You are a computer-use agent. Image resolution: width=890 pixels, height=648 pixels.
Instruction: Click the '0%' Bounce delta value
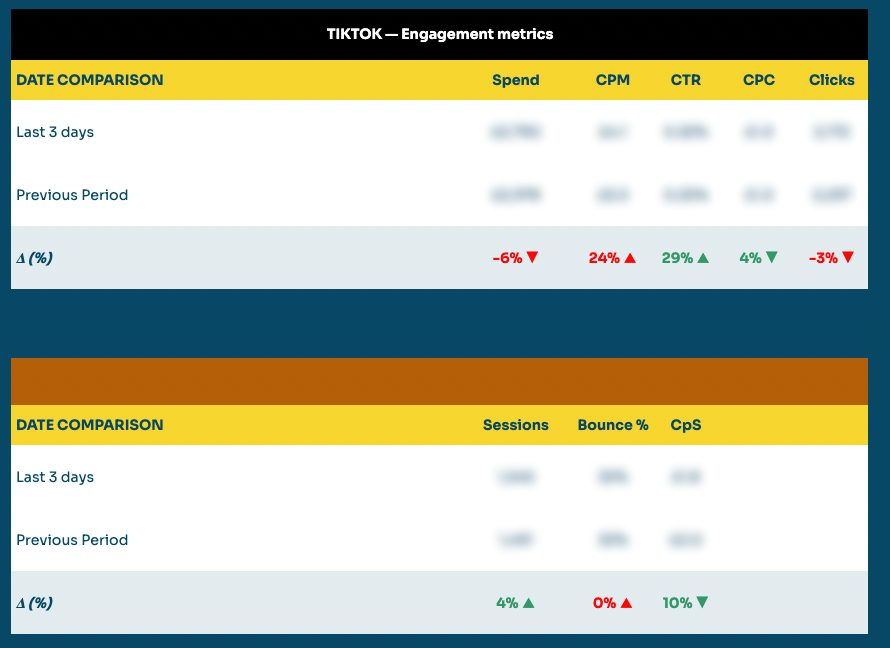pyautogui.click(x=604, y=603)
